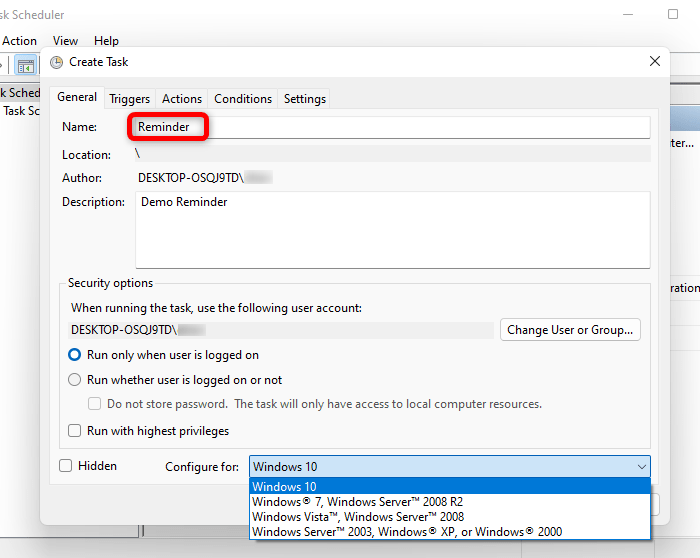Open the Triggers tab
The height and width of the screenshot is (558, 700).
click(x=129, y=99)
